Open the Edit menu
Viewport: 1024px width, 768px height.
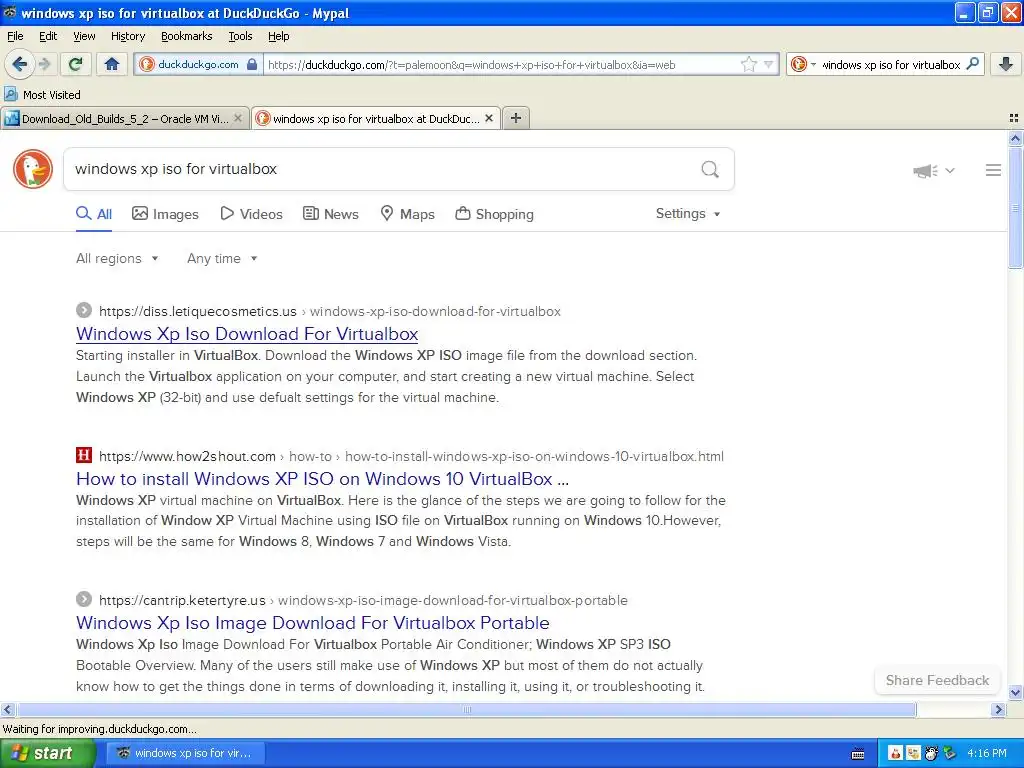point(48,36)
